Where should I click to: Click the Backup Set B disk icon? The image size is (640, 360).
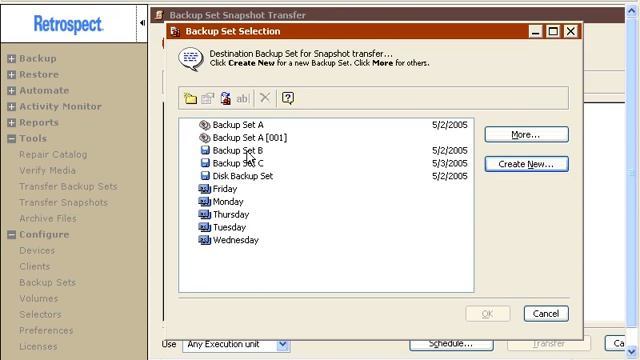coord(205,150)
